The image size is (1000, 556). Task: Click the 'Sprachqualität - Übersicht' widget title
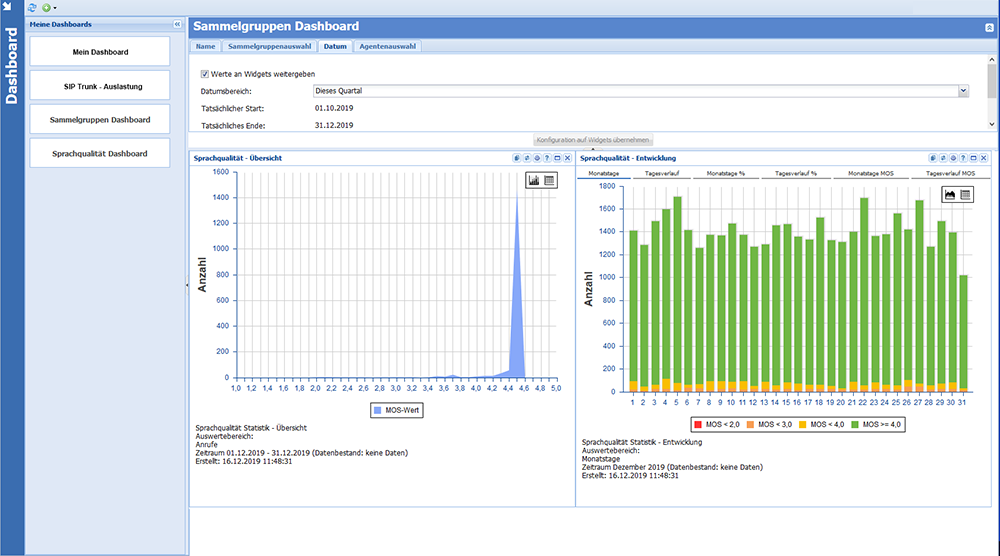point(238,158)
